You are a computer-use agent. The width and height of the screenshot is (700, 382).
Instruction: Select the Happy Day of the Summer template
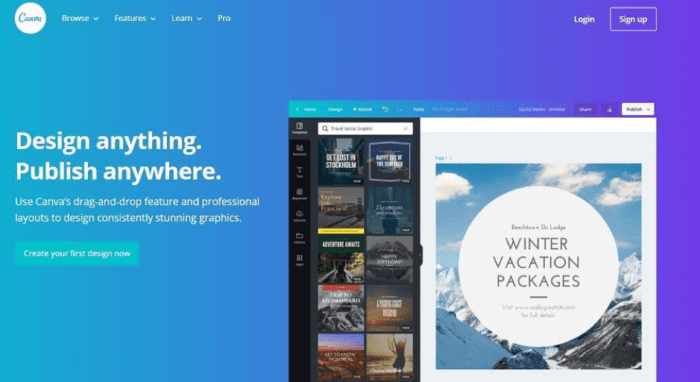point(389,161)
